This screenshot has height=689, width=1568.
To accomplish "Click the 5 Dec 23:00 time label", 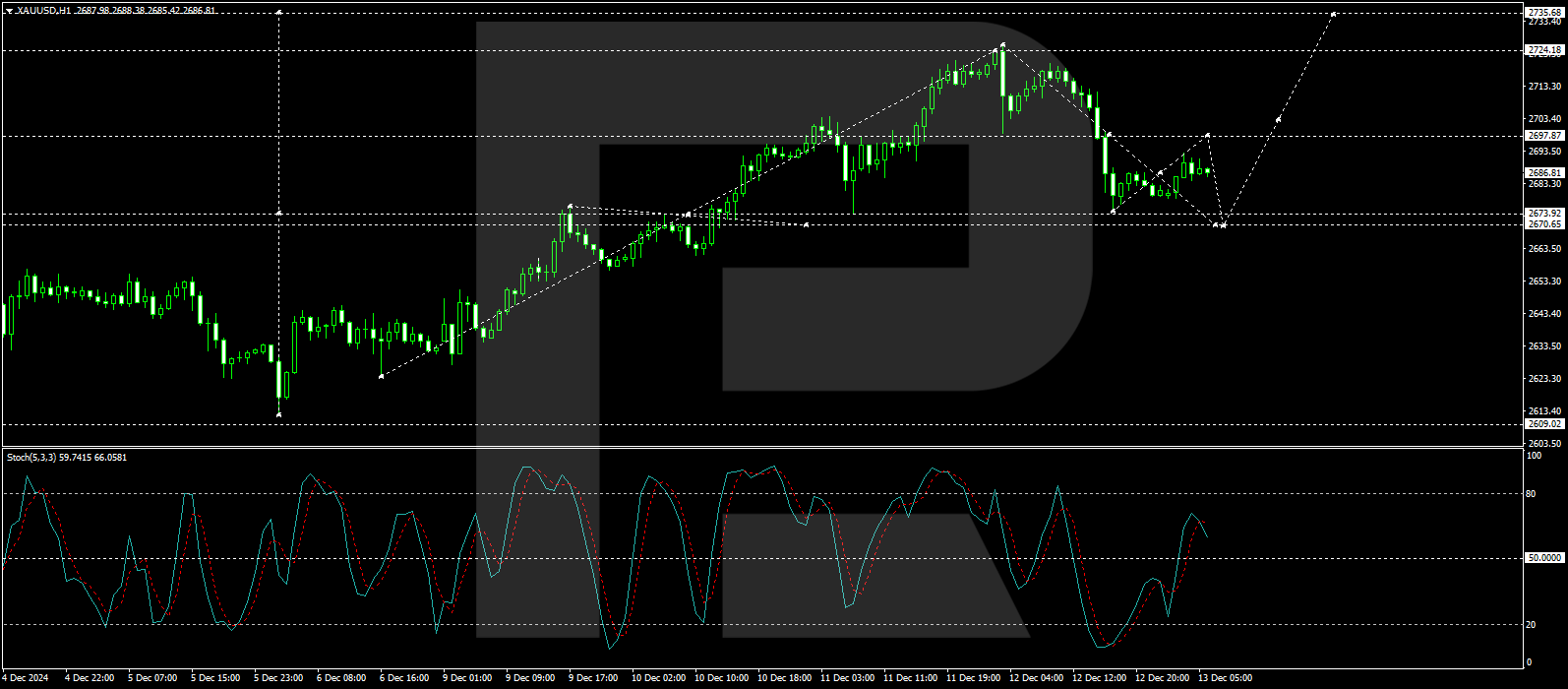I will 278,678.
